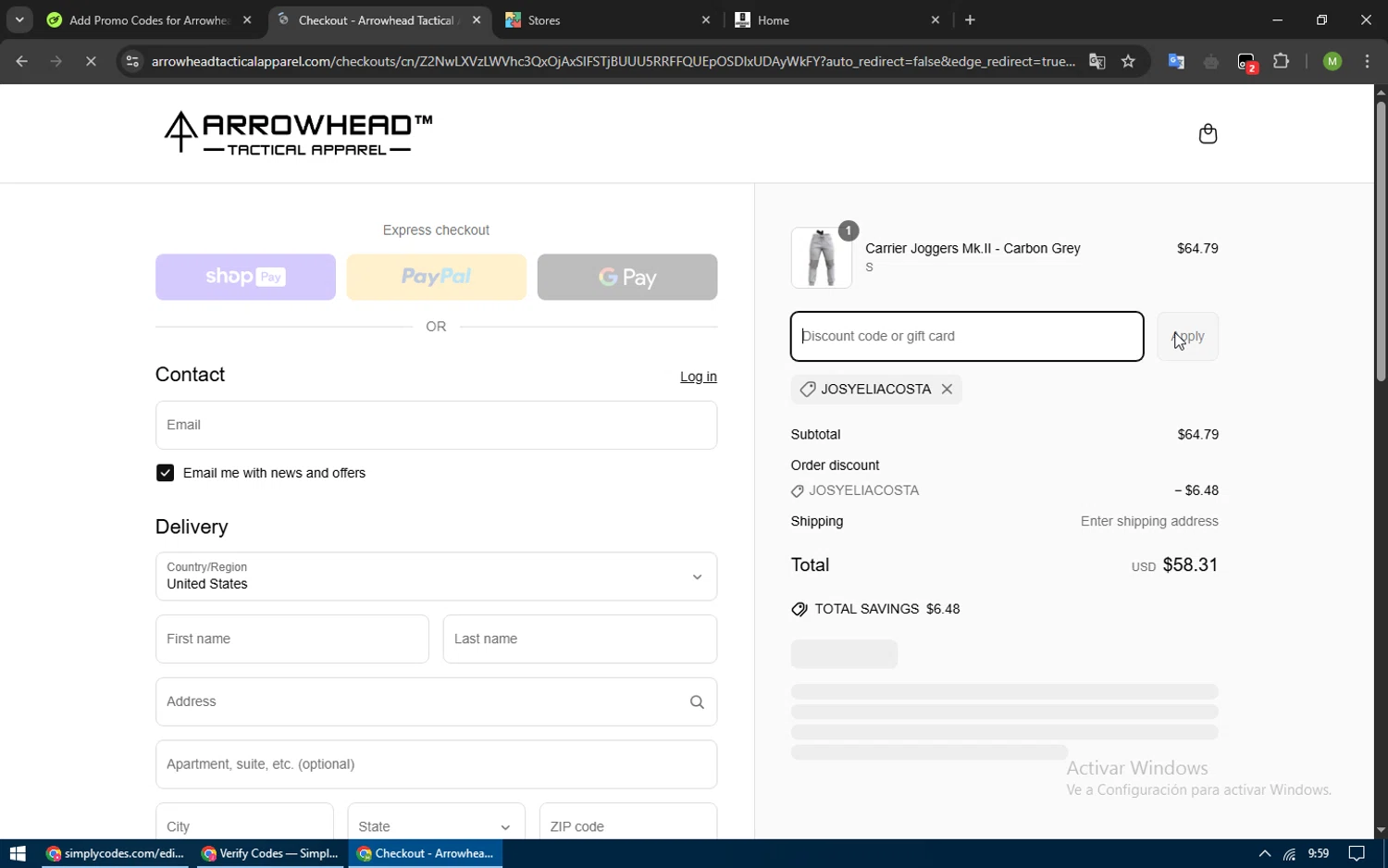The width and height of the screenshot is (1388, 868).
Task: Click the extension icon with red badge
Action: [1246, 62]
